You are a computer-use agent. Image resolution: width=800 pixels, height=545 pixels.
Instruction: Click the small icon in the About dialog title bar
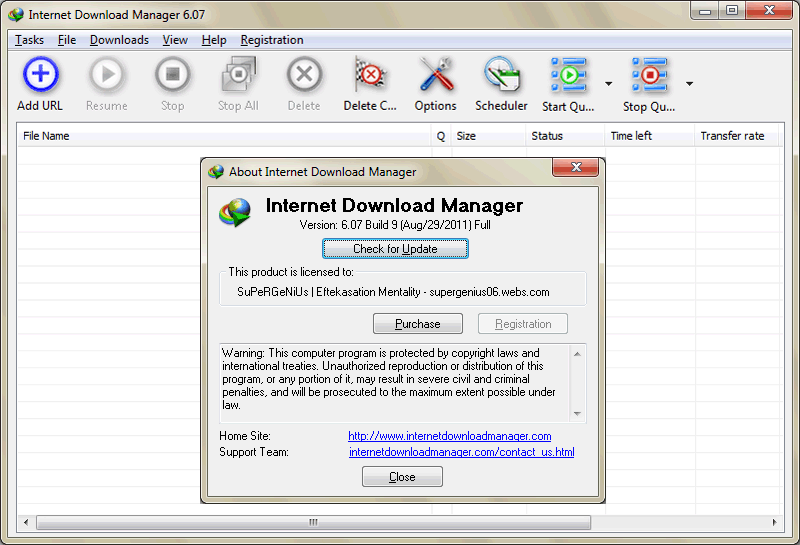216,171
